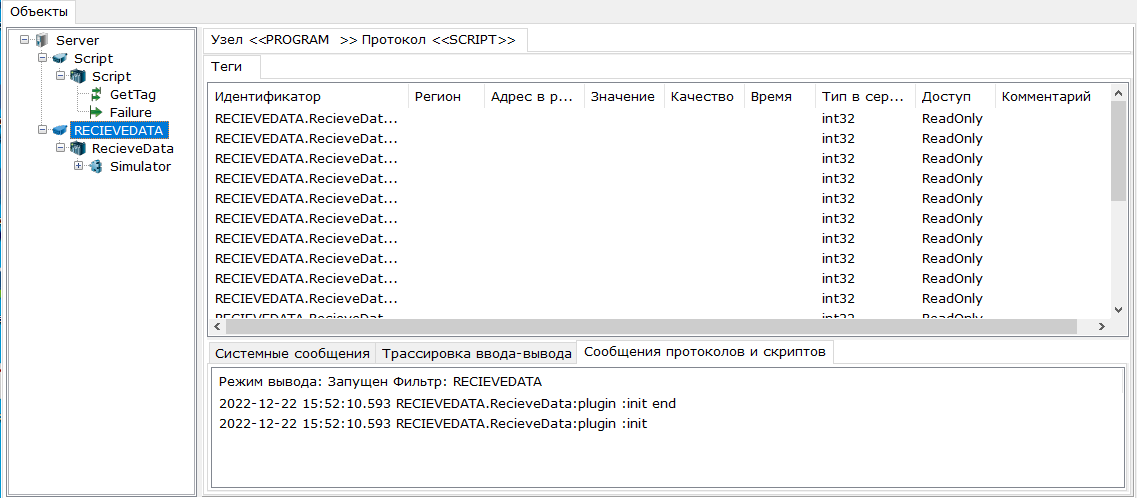
Task: Collapse the RecieveData tree branch
Action: click(61, 149)
